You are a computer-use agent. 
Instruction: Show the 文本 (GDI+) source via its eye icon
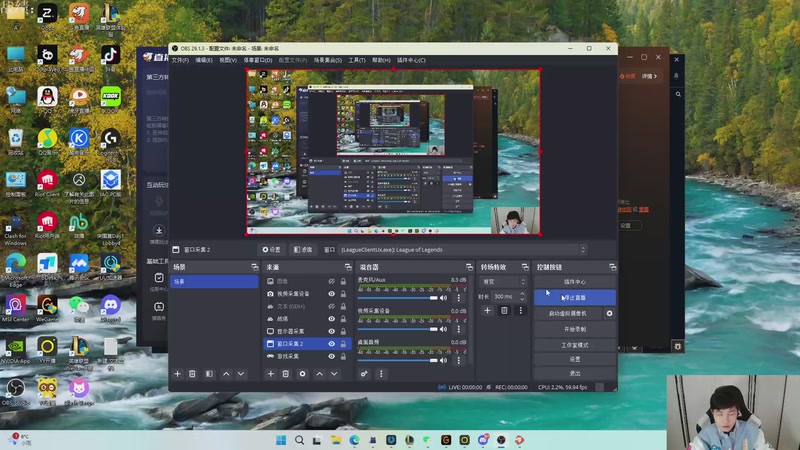[x=332, y=307]
